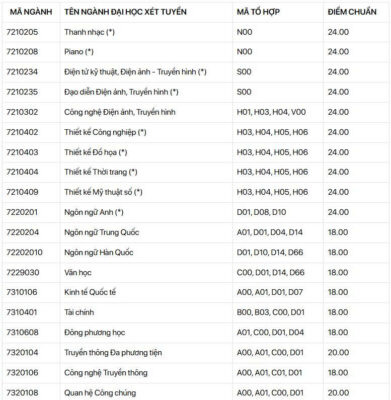The height and width of the screenshot is (400, 391).
Task: Click the MÃ TỔ HỢP column header
Action: pos(258,12)
